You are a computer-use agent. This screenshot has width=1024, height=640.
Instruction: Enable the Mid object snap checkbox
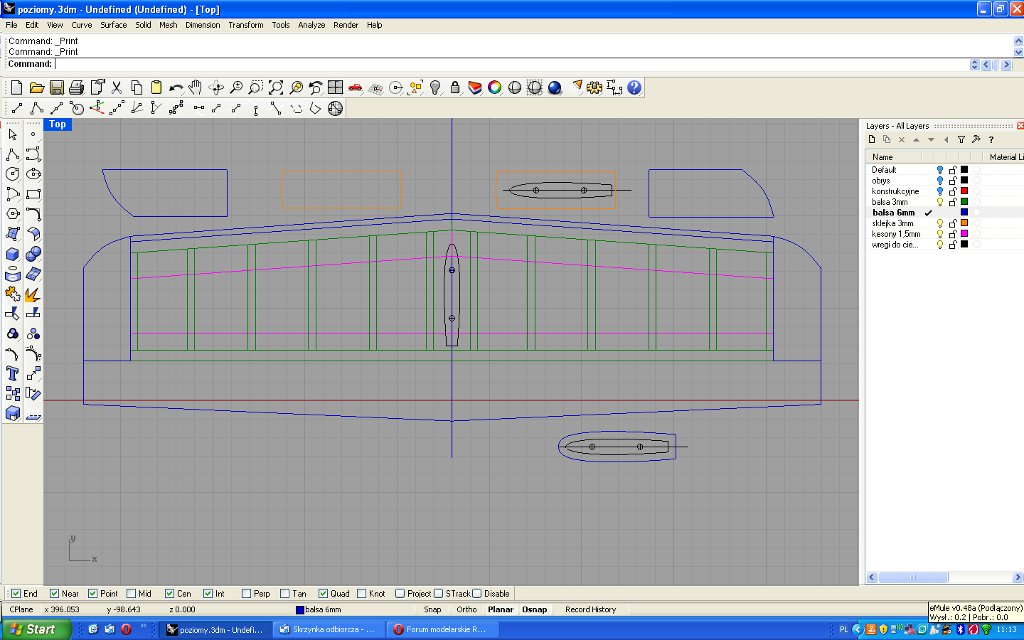tap(132, 594)
